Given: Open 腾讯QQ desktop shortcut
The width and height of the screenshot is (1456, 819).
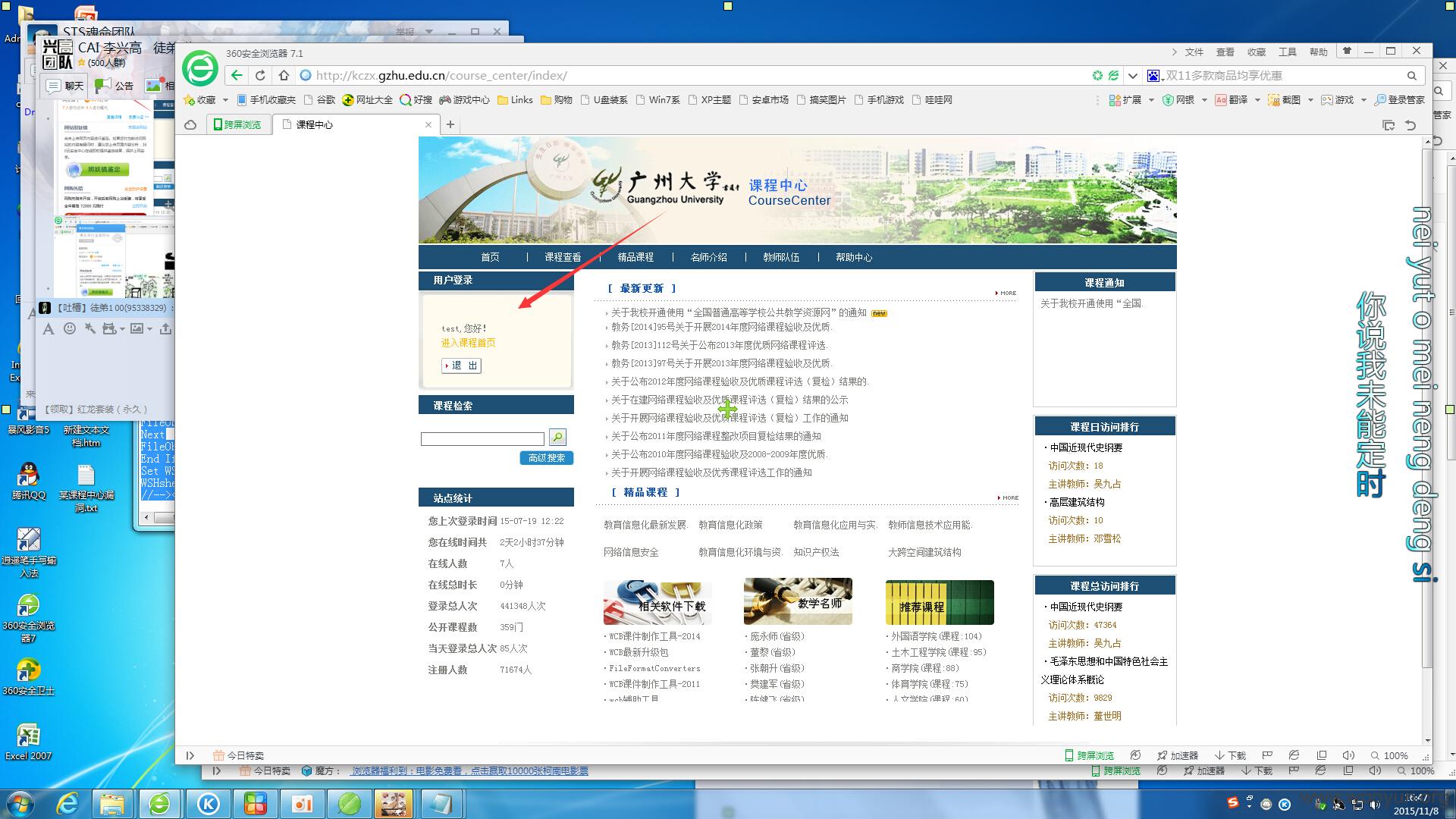Looking at the screenshot, I should [29, 481].
